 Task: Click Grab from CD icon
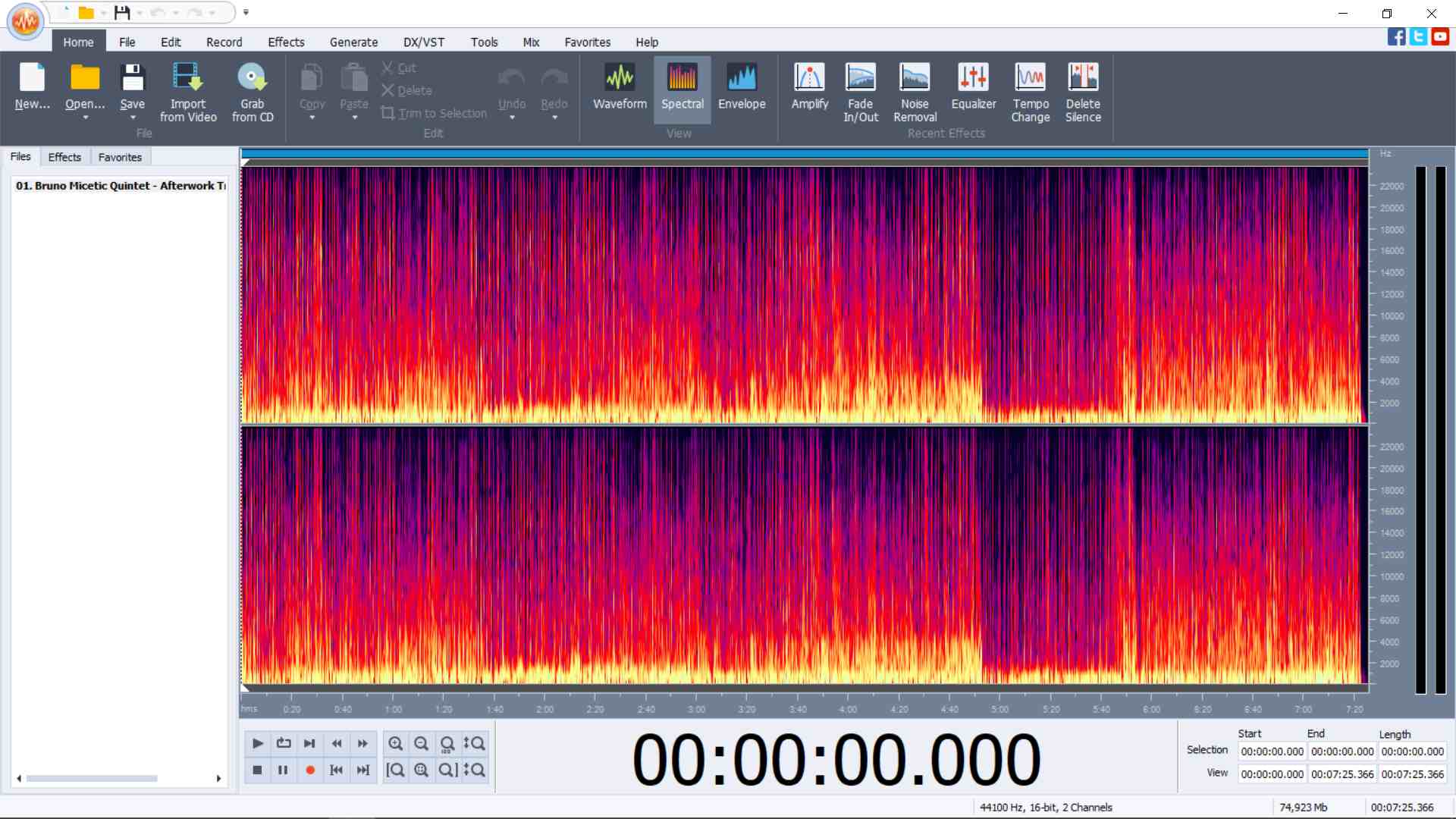pos(253,78)
